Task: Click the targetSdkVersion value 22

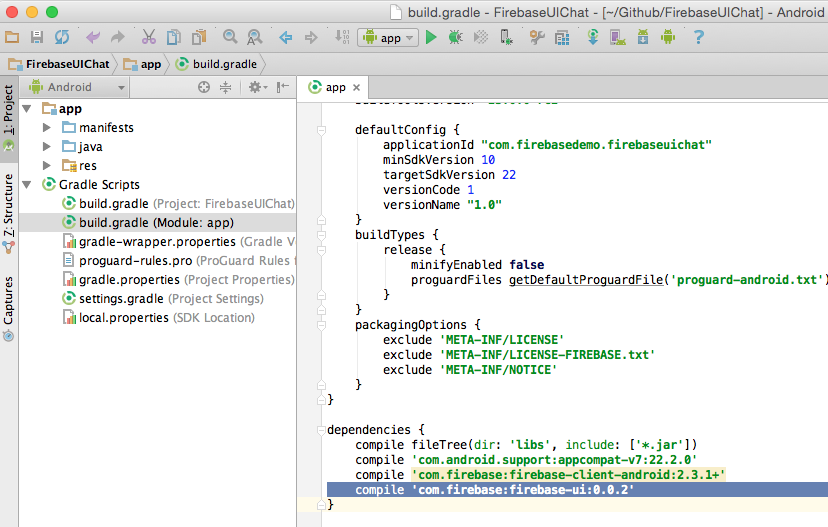Action: click(509, 175)
